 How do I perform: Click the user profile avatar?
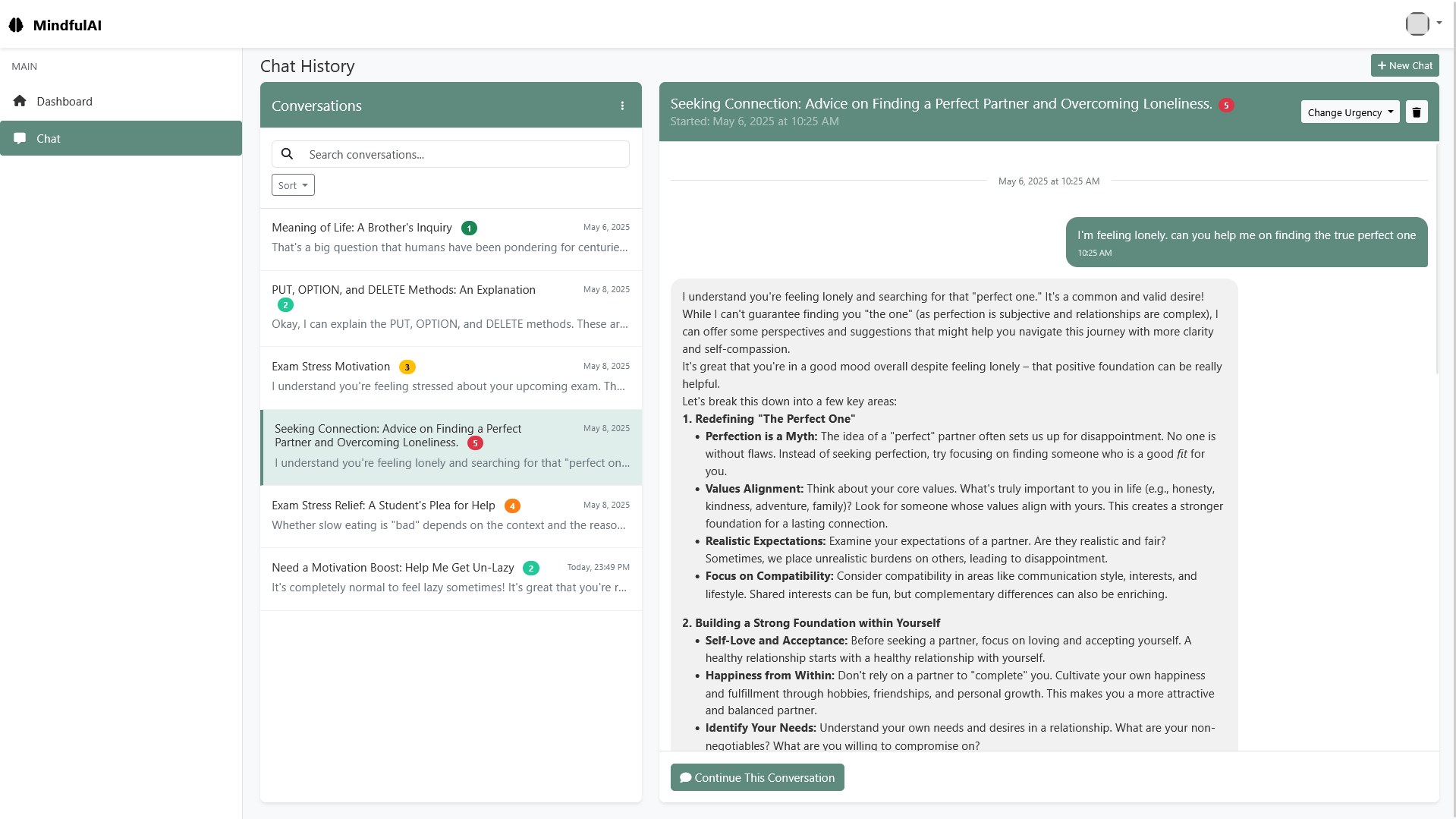[1417, 24]
